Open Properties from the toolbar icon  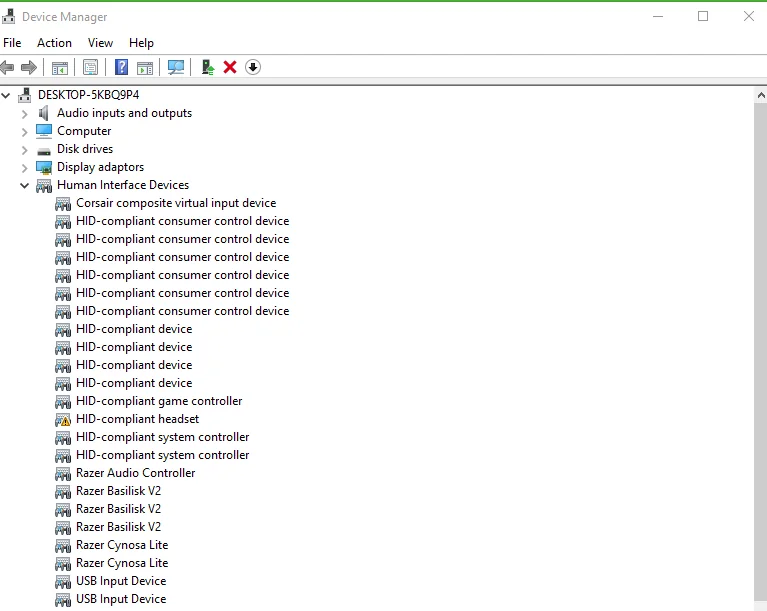[x=90, y=68]
